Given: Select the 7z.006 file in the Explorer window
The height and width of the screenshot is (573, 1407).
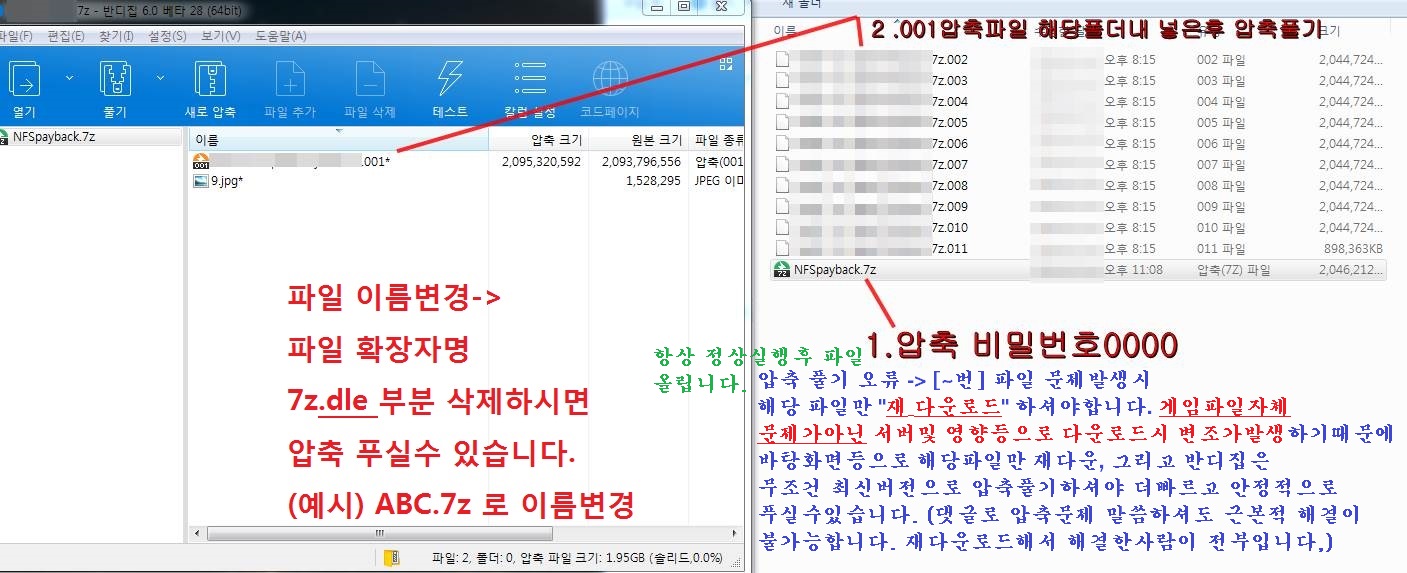Looking at the screenshot, I should click(949, 143).
